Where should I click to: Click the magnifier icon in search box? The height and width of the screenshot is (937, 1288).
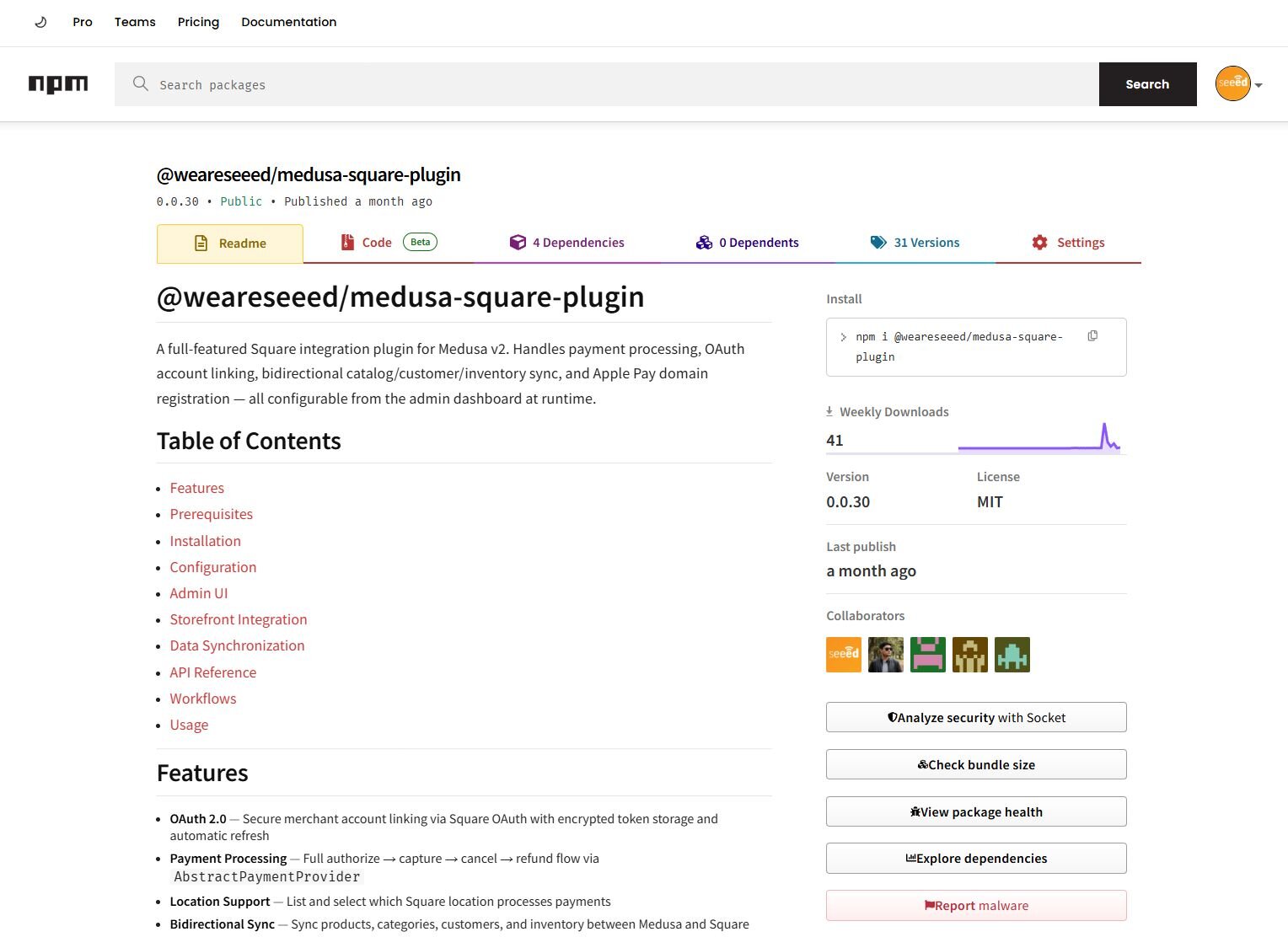[141, 83]
